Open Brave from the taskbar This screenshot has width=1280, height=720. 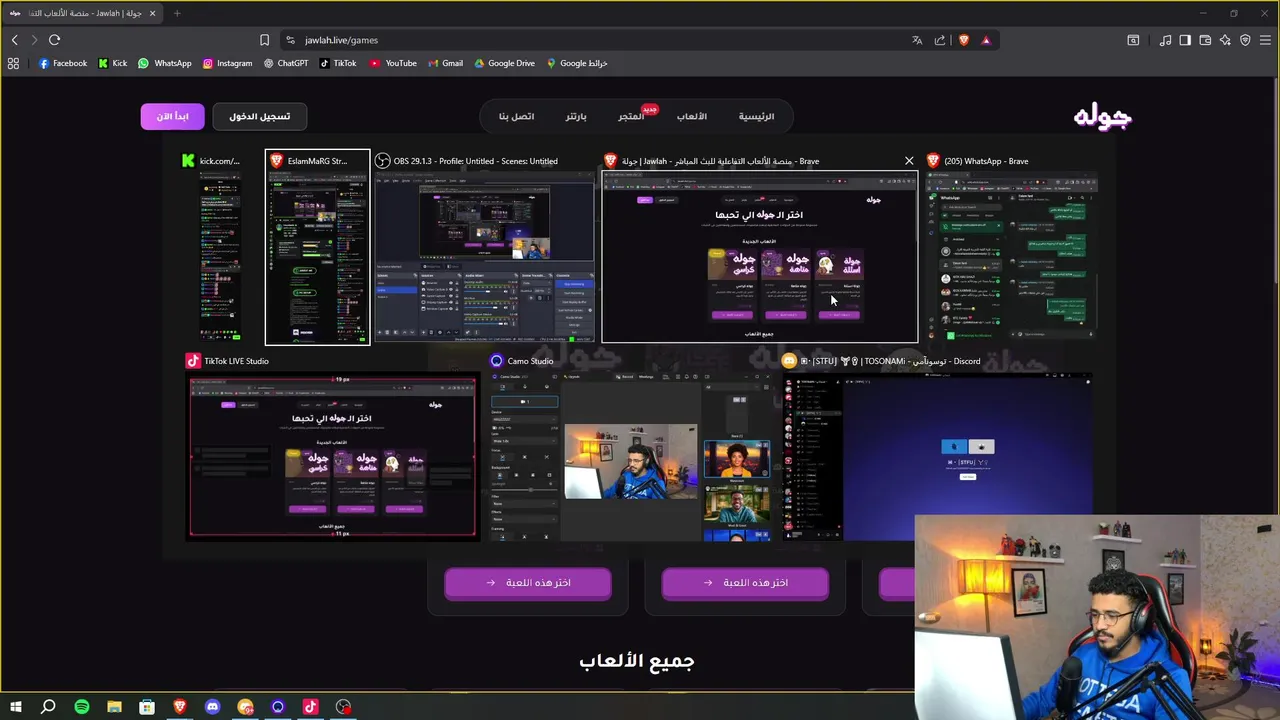[180, 707]
